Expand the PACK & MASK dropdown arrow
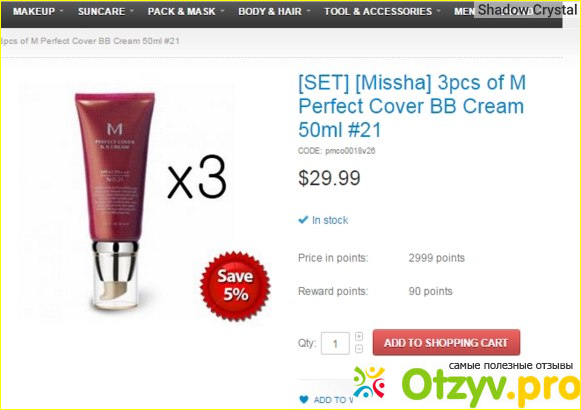The width and height of the screenshot is (581, 410). (x=222, y=11)
